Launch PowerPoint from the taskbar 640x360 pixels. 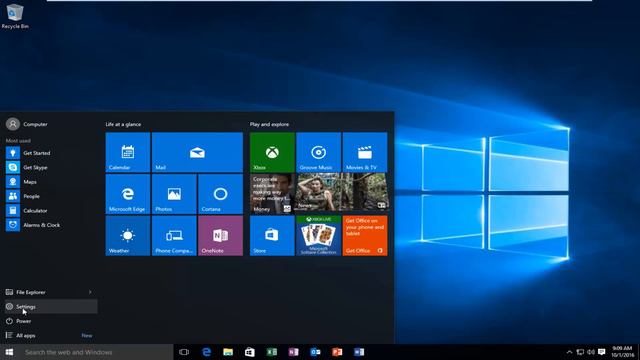point(337,352)
